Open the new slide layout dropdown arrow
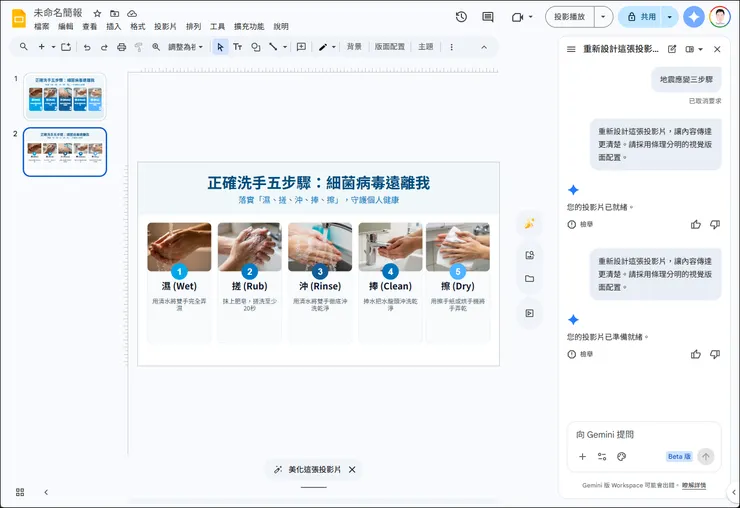The width and height of the screenshot is (740, 508). 53,47
